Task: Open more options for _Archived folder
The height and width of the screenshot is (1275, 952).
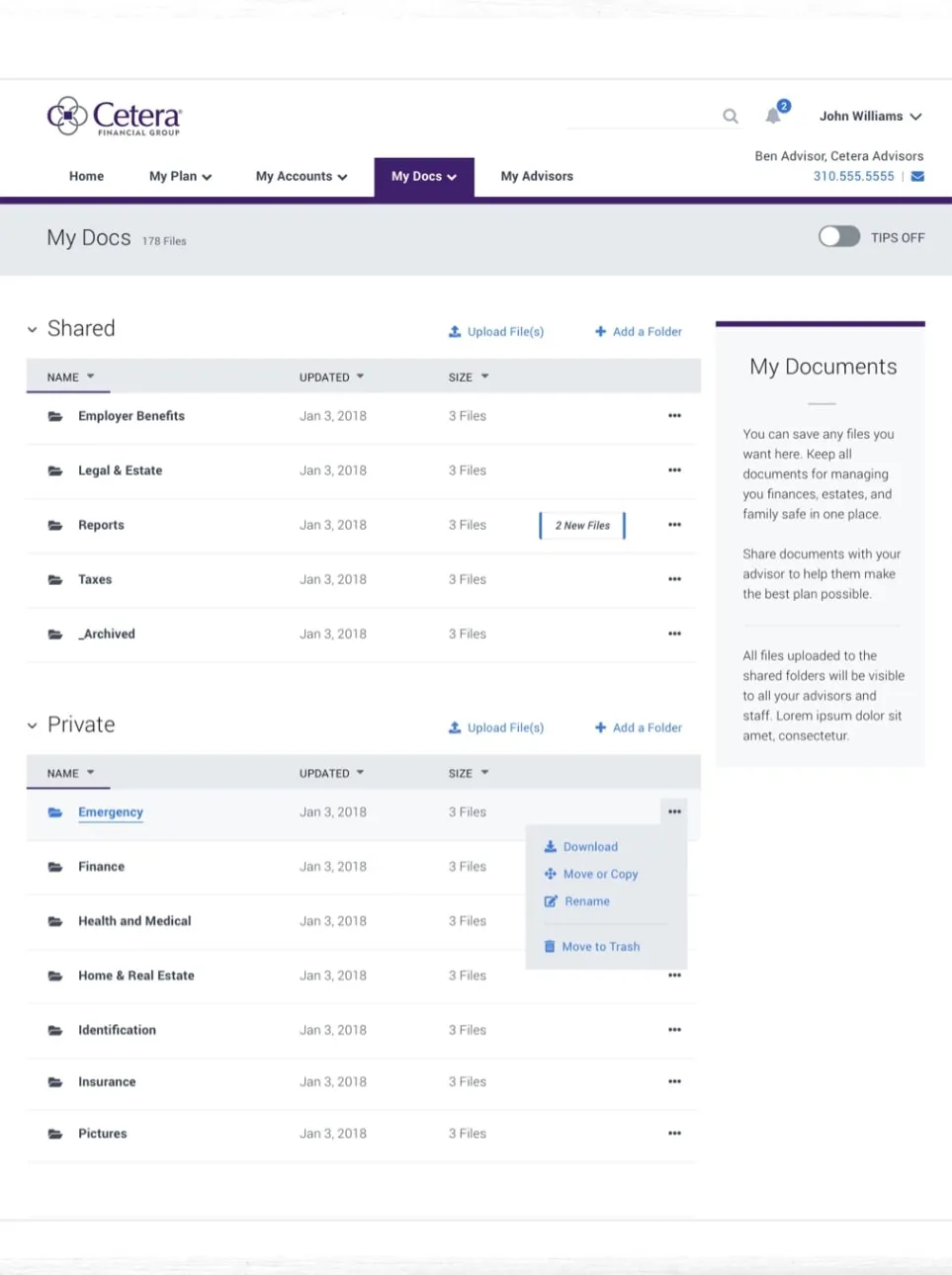Action: coord(674,634)
